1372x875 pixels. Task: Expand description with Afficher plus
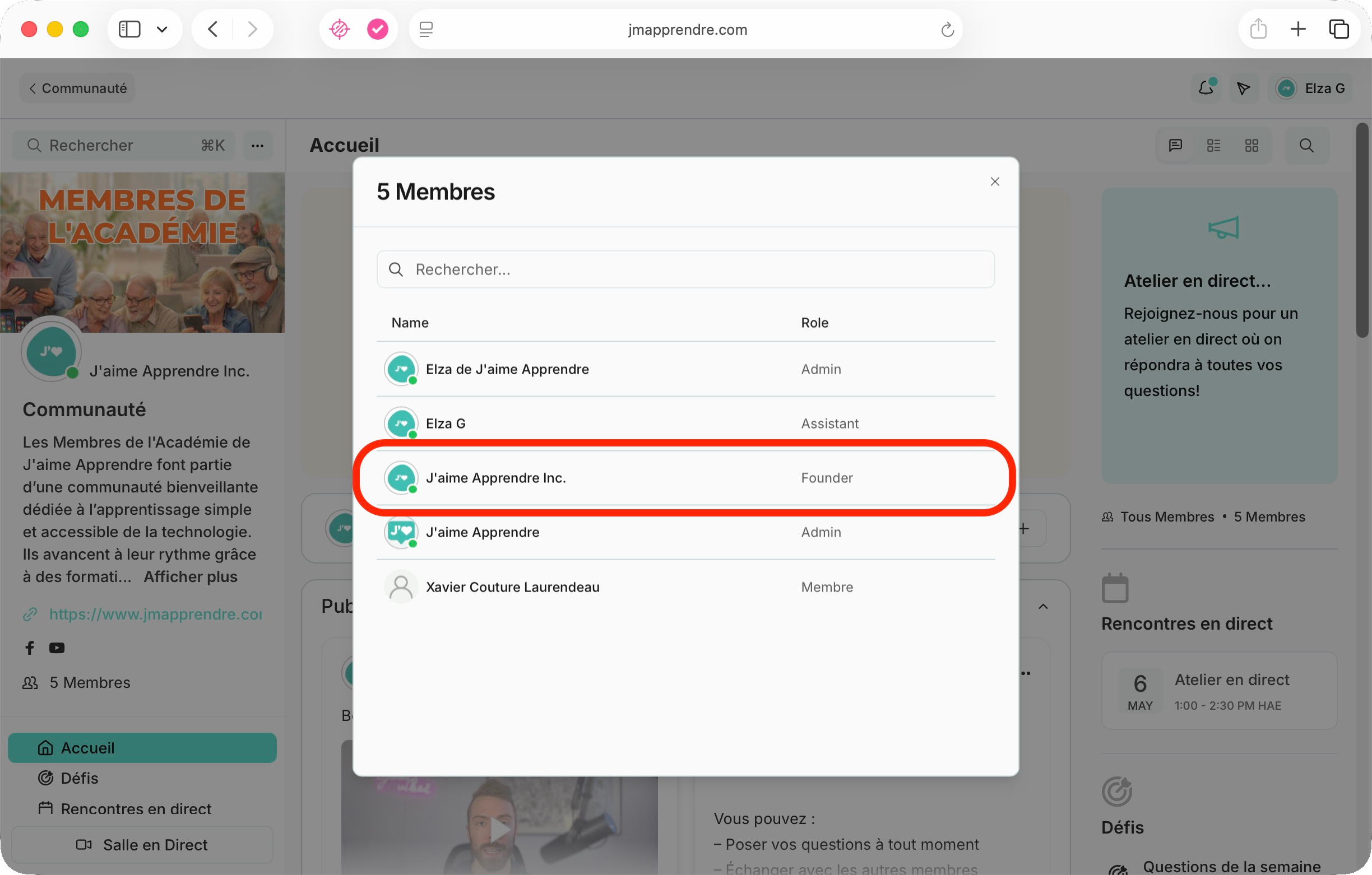(x=191, y=576)
